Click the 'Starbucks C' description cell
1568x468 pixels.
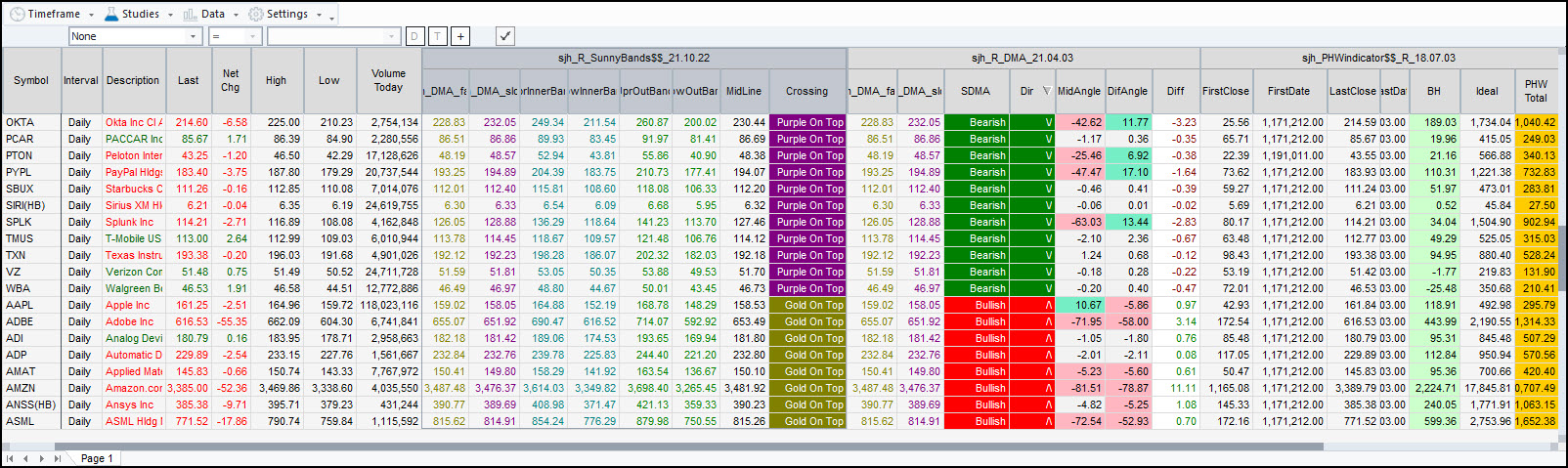tap(133, 189)
